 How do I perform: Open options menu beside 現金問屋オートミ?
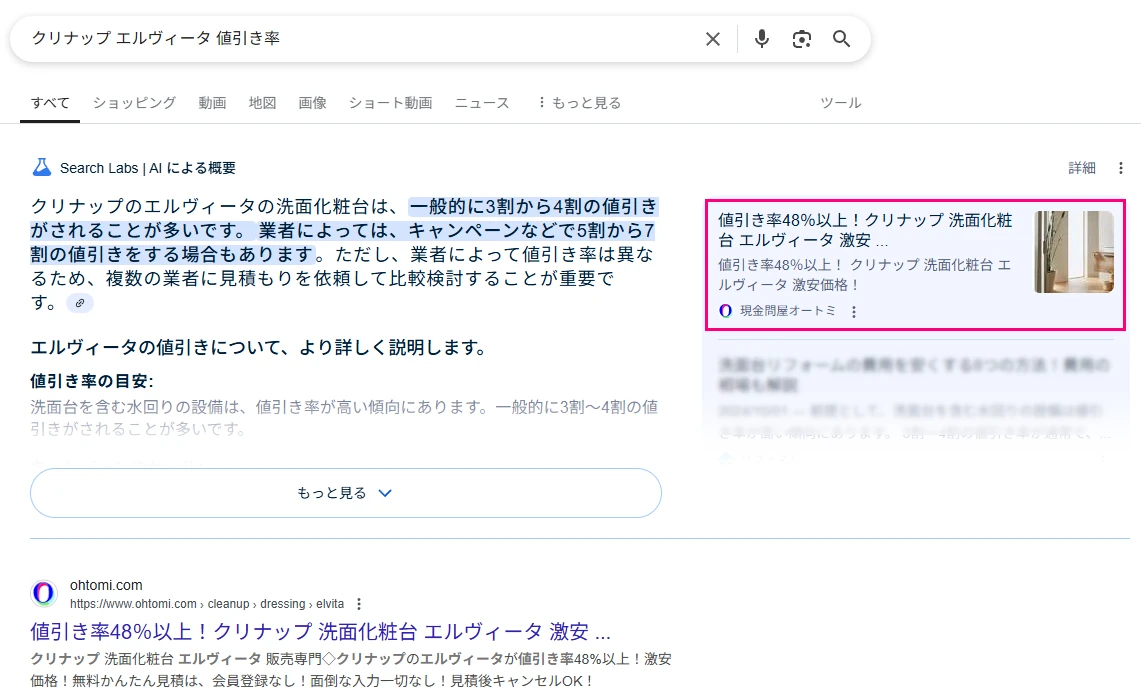(x=854, y=311)
